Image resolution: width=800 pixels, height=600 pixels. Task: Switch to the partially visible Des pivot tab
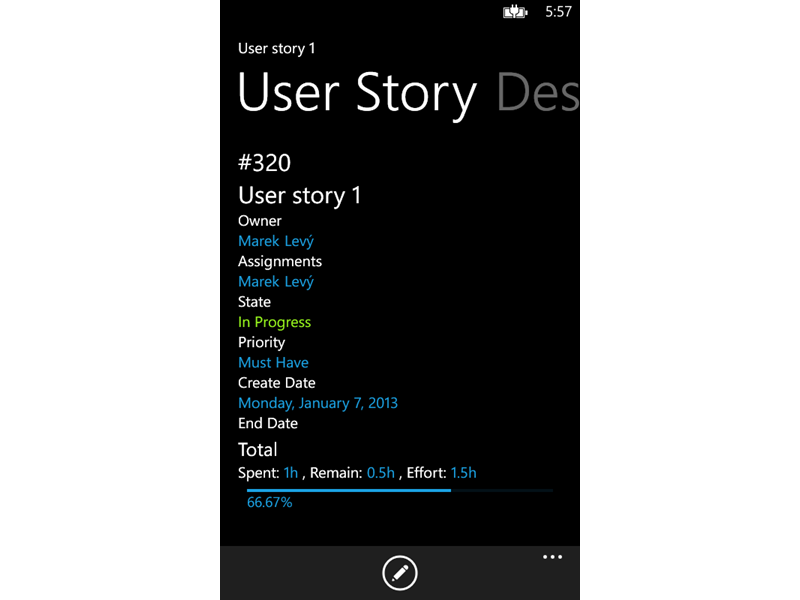coord(538,93)
